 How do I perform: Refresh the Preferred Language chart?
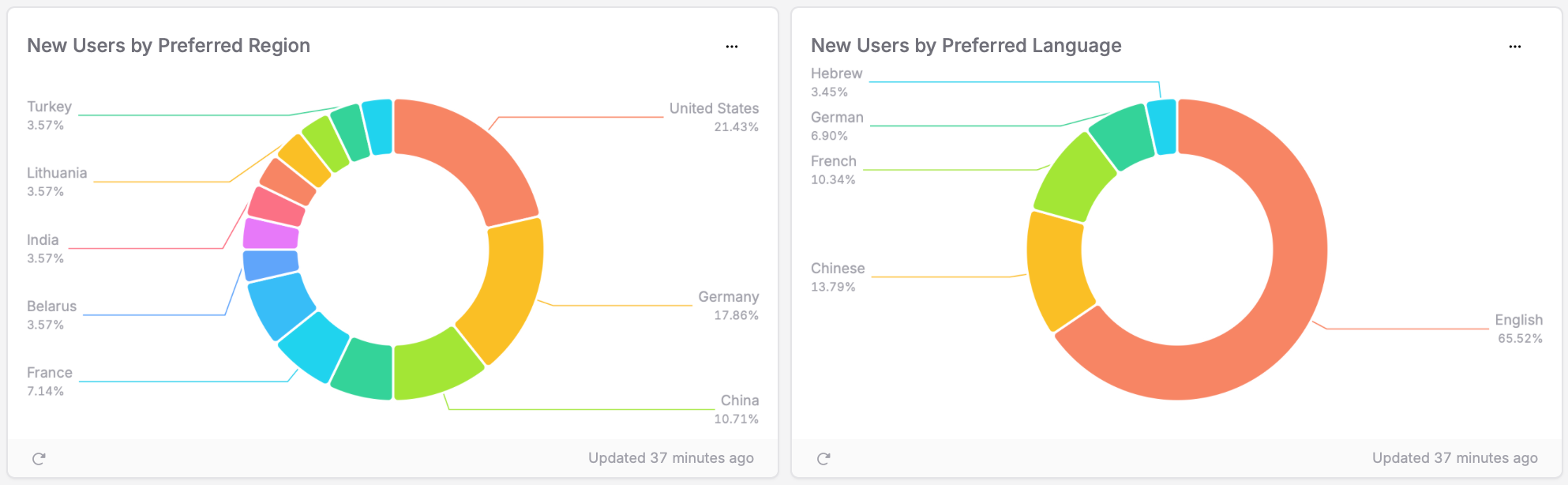click(823, 458)
